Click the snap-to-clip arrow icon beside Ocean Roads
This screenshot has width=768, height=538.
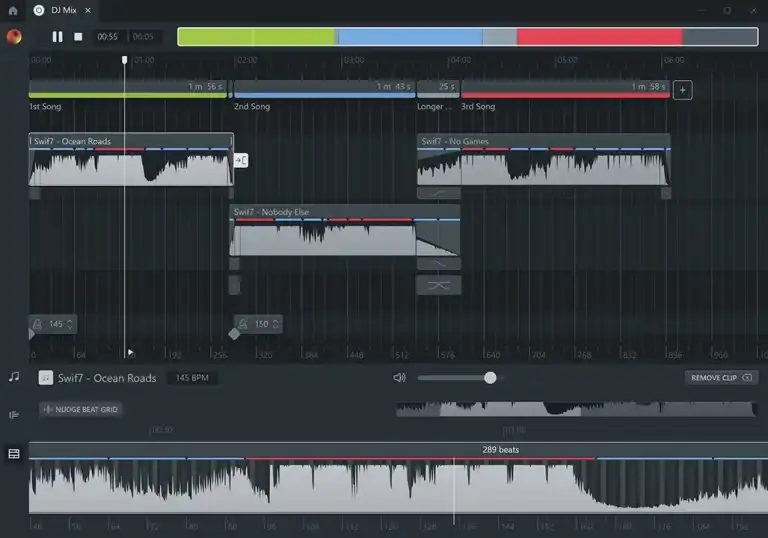pyautogui.click(x=240, y=160)
